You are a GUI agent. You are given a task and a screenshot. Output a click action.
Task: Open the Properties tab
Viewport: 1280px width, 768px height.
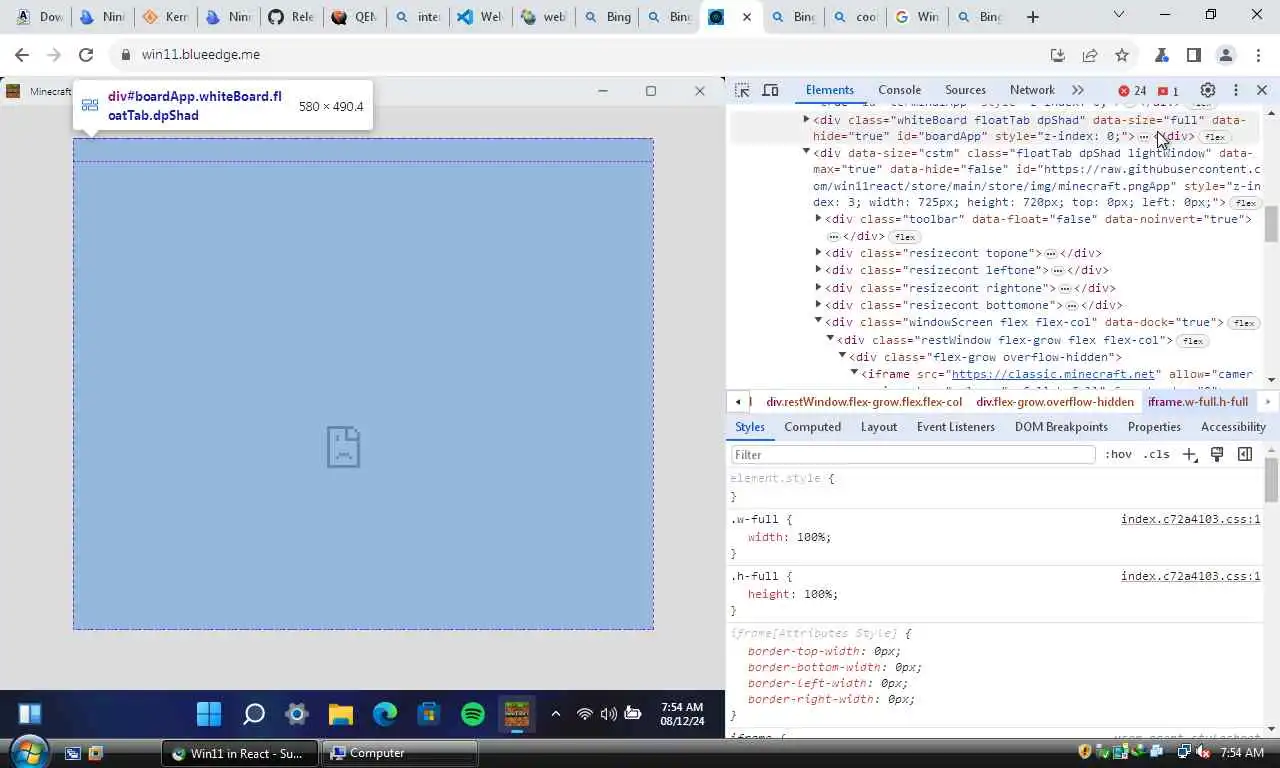(1154, 427)
